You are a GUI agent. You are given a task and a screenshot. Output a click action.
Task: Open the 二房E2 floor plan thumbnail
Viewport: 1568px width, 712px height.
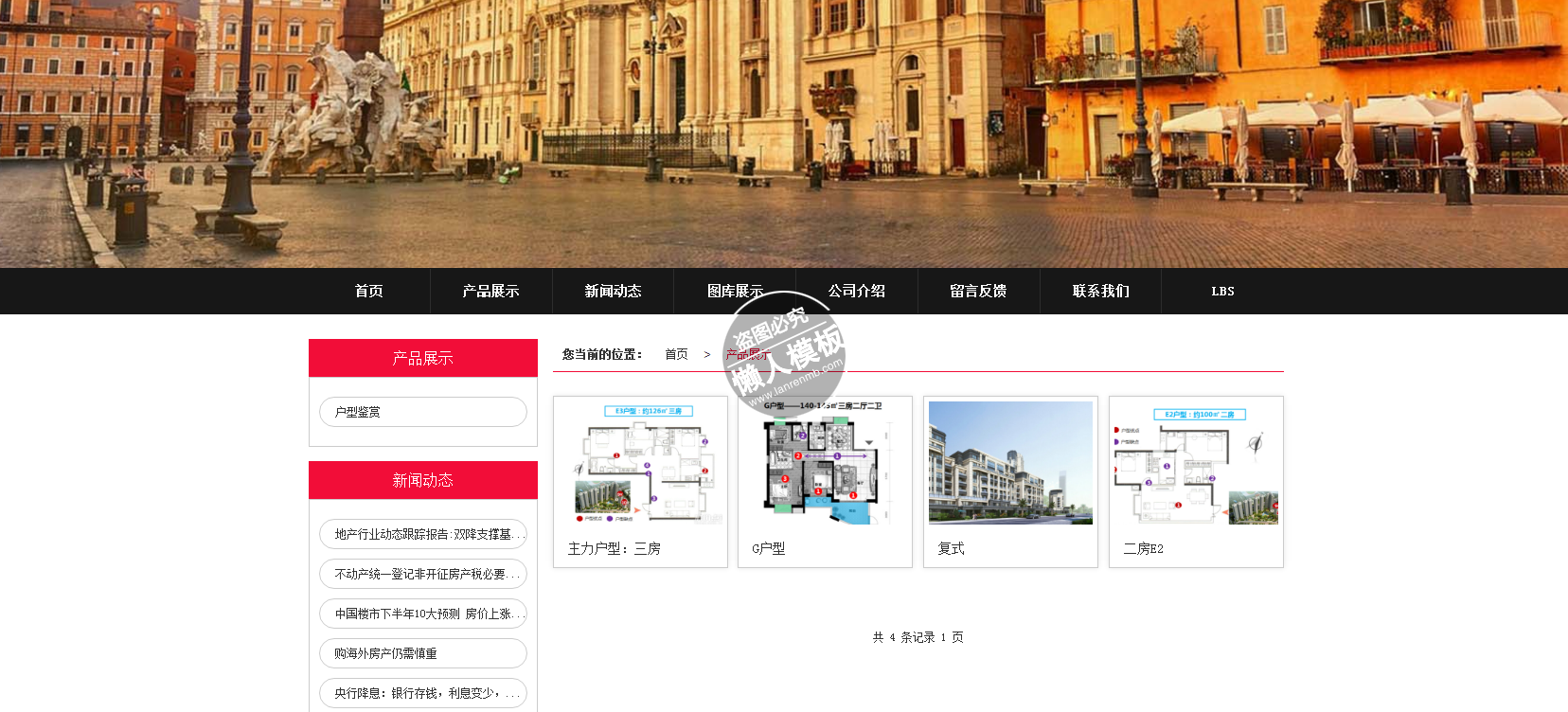[1196, 463]
